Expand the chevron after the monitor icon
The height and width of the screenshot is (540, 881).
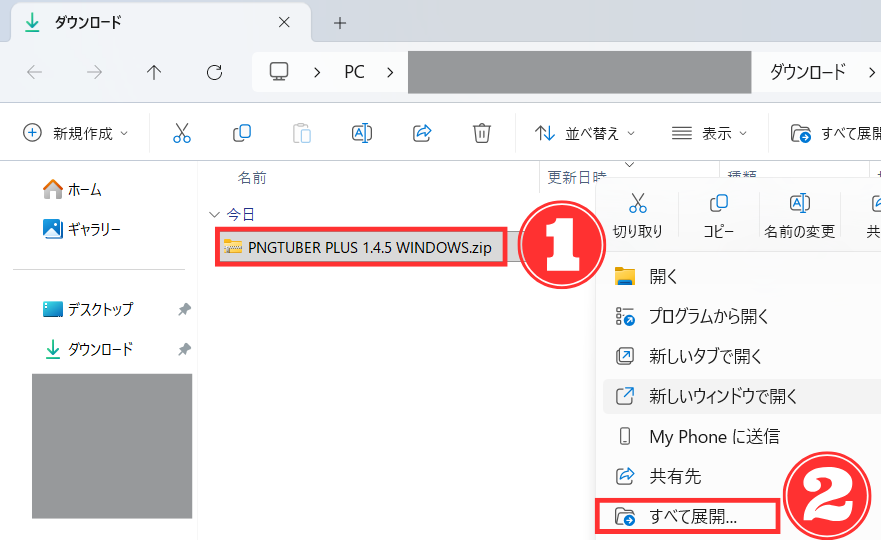click(x=317, y=72)
